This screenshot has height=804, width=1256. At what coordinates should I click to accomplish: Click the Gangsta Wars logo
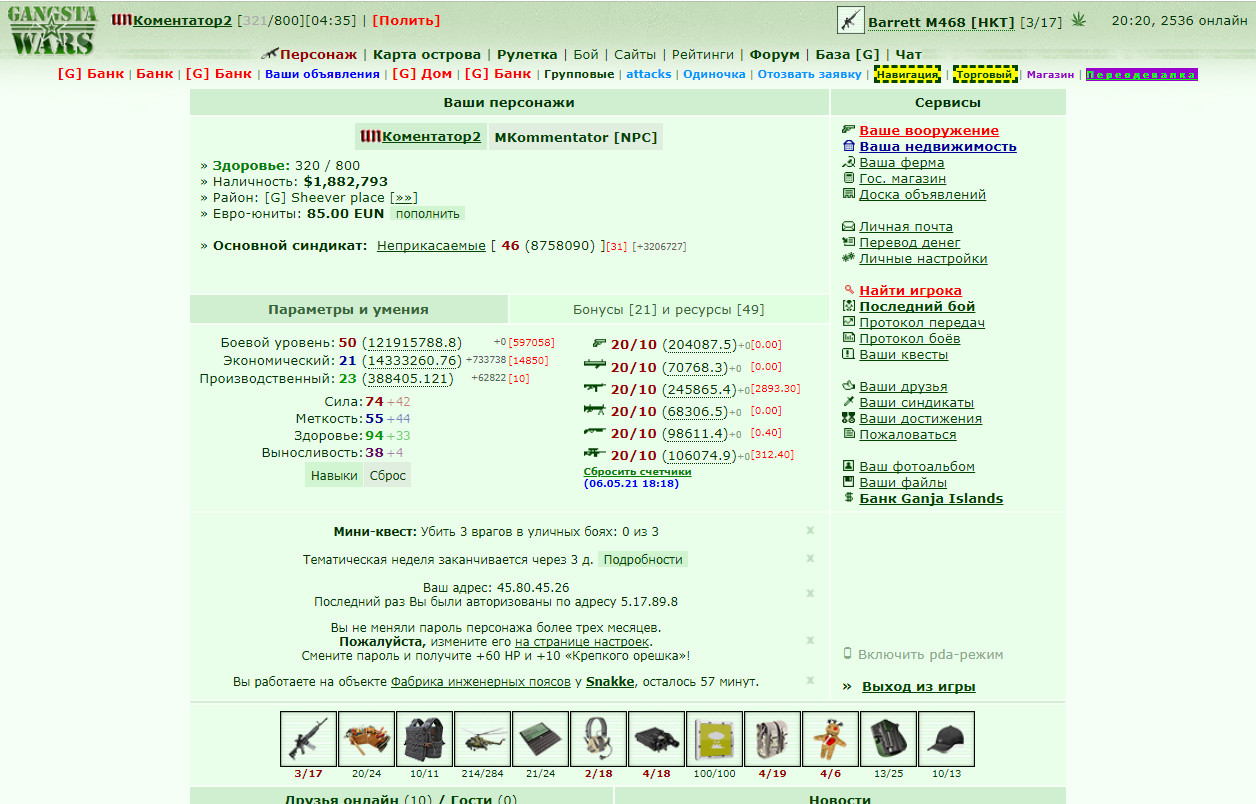52,31
